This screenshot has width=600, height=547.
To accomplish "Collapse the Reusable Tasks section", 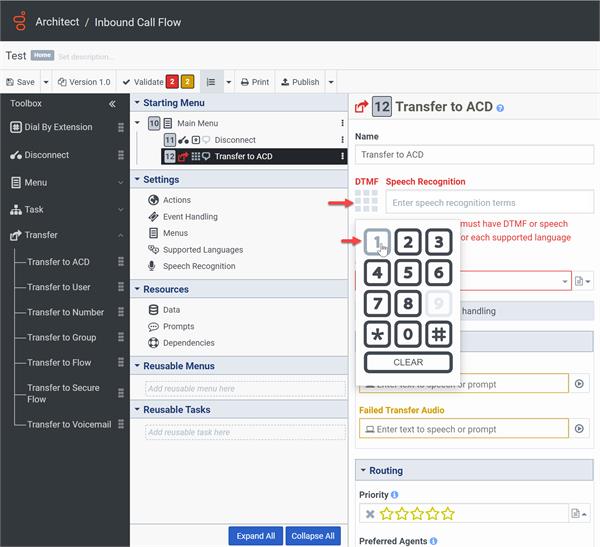I will [137, 409].
